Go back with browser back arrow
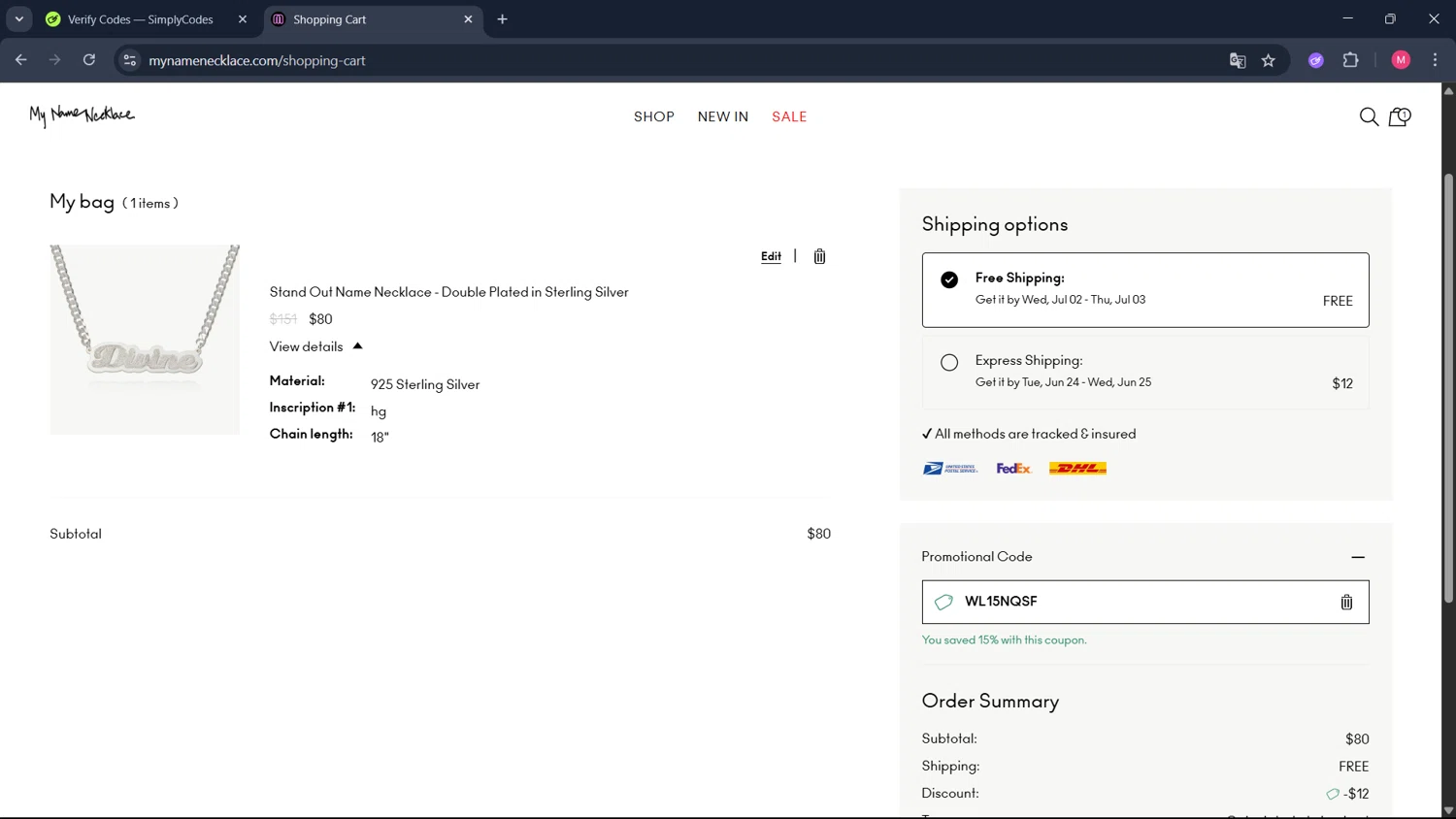 [21, 60]
